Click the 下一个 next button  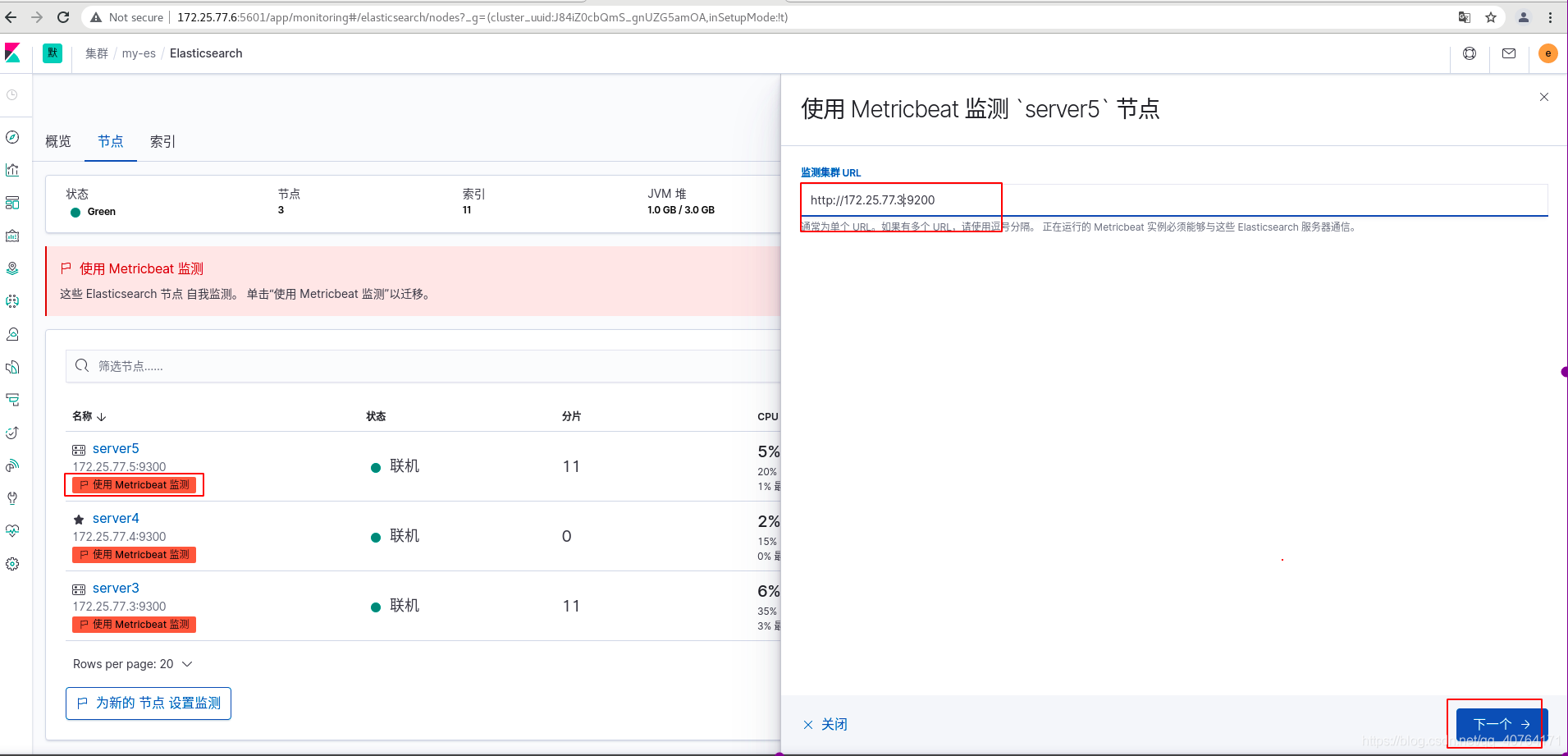click(x=1502, y=724)
